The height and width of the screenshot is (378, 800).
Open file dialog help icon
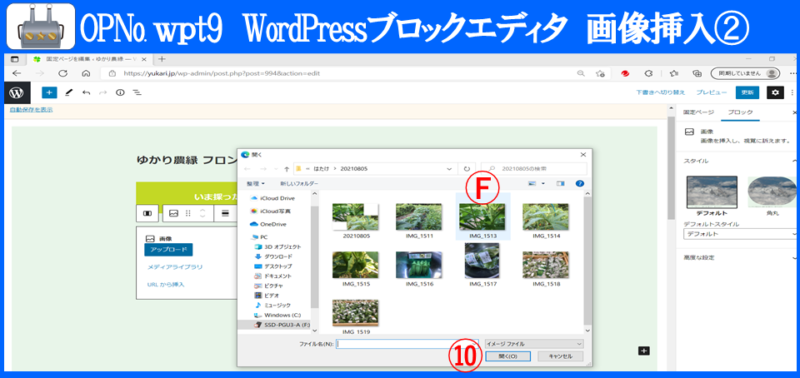[x=579, y=183]
